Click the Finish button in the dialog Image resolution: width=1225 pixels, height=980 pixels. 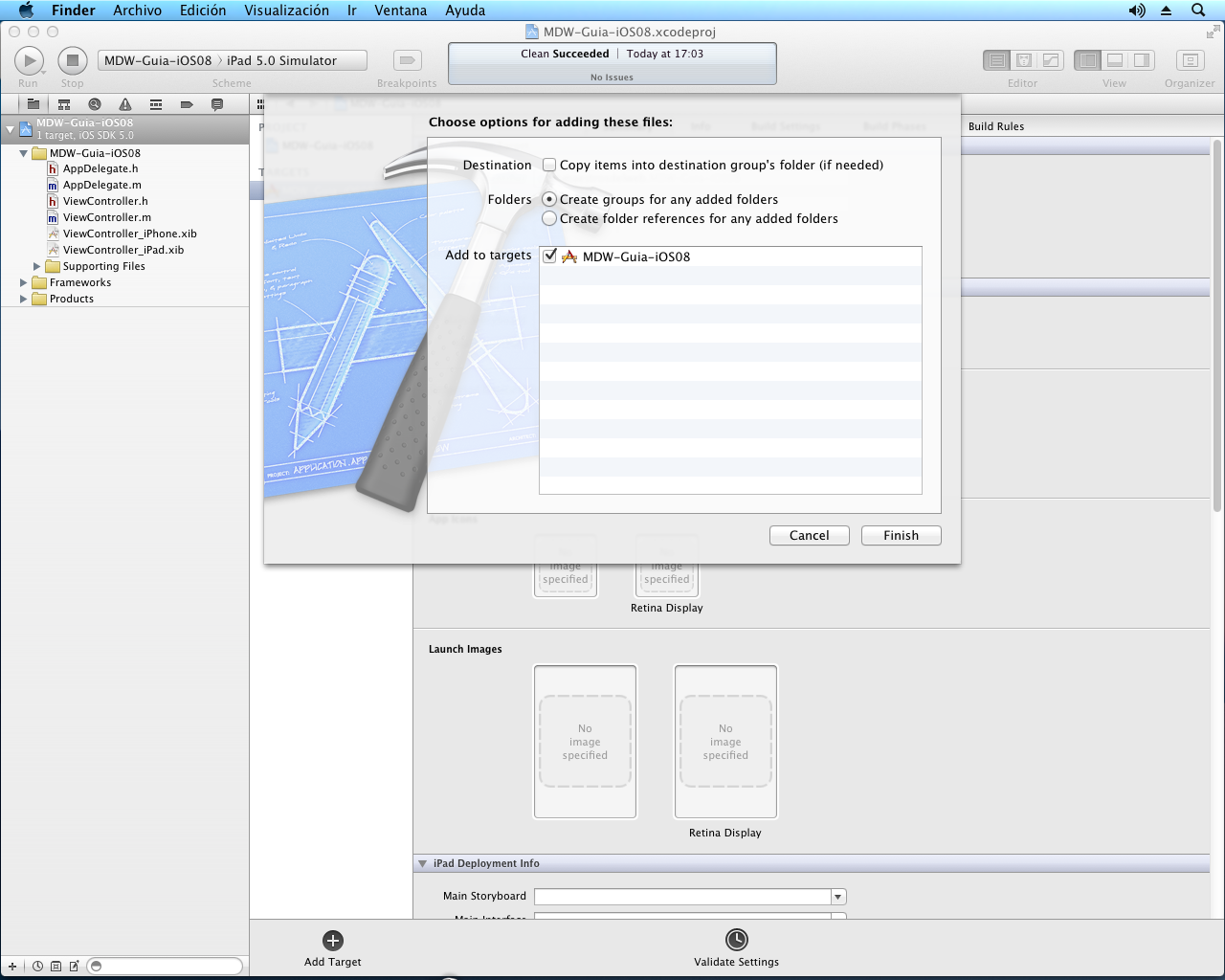coord(902,536)
